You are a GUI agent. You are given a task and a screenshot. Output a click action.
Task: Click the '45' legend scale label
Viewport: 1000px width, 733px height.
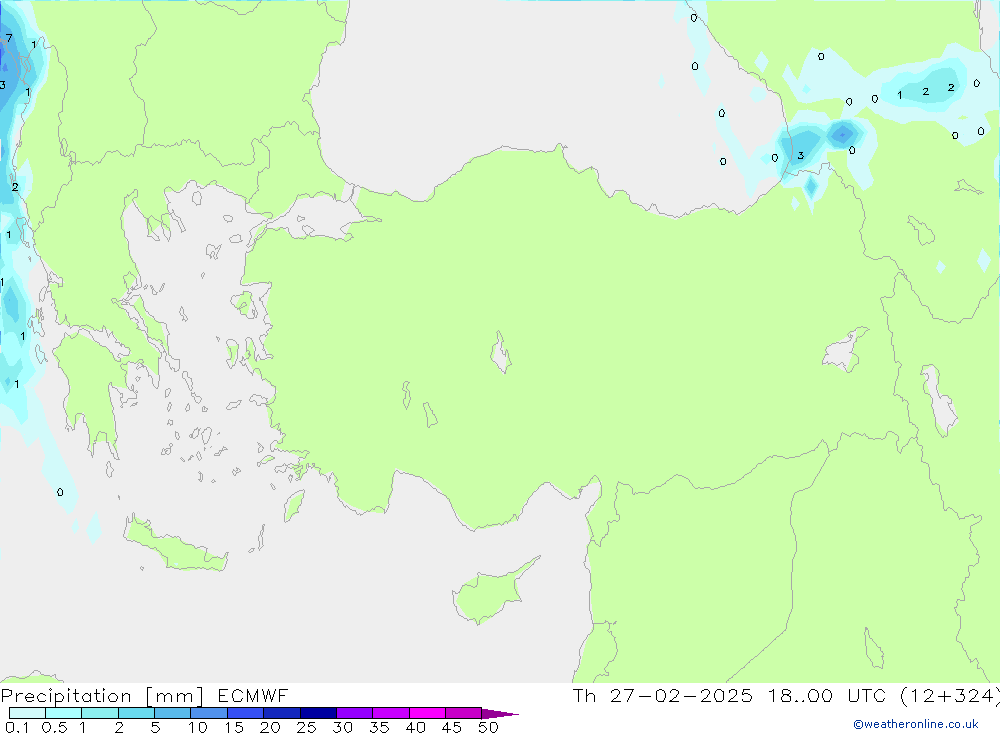(x=452, y=727)
